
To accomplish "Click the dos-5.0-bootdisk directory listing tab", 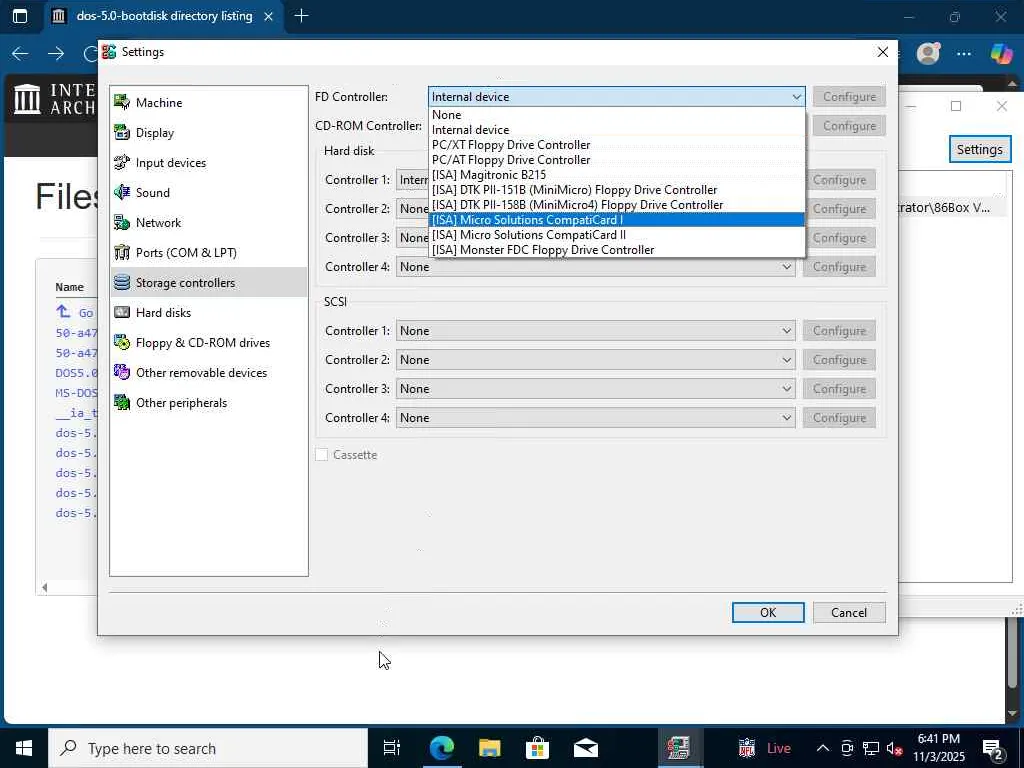I will [163, 16].
